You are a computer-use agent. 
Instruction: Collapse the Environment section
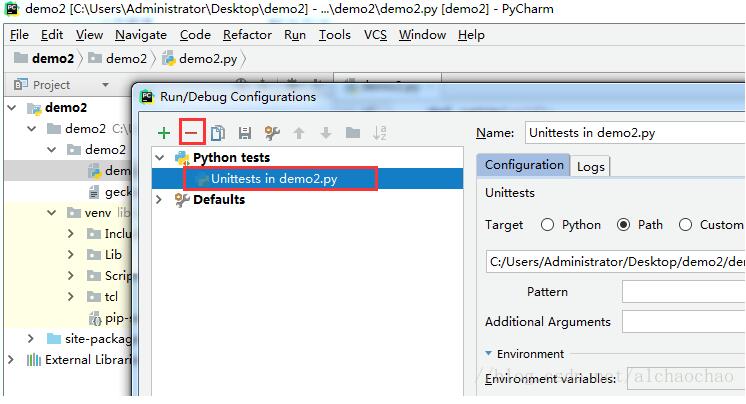488,354
